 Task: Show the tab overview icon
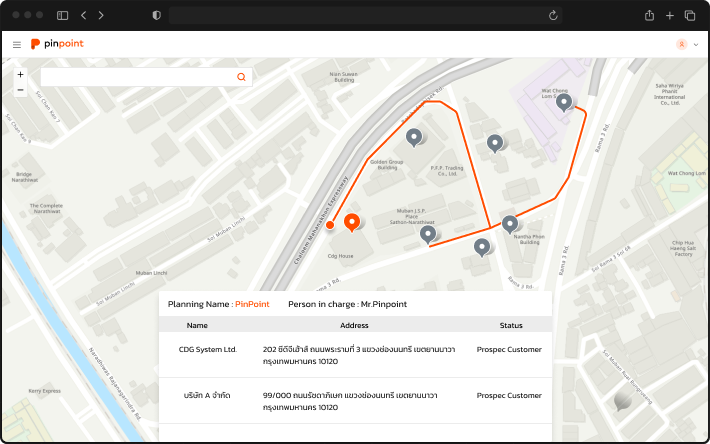pyautogui.click(x=690, y=15)
